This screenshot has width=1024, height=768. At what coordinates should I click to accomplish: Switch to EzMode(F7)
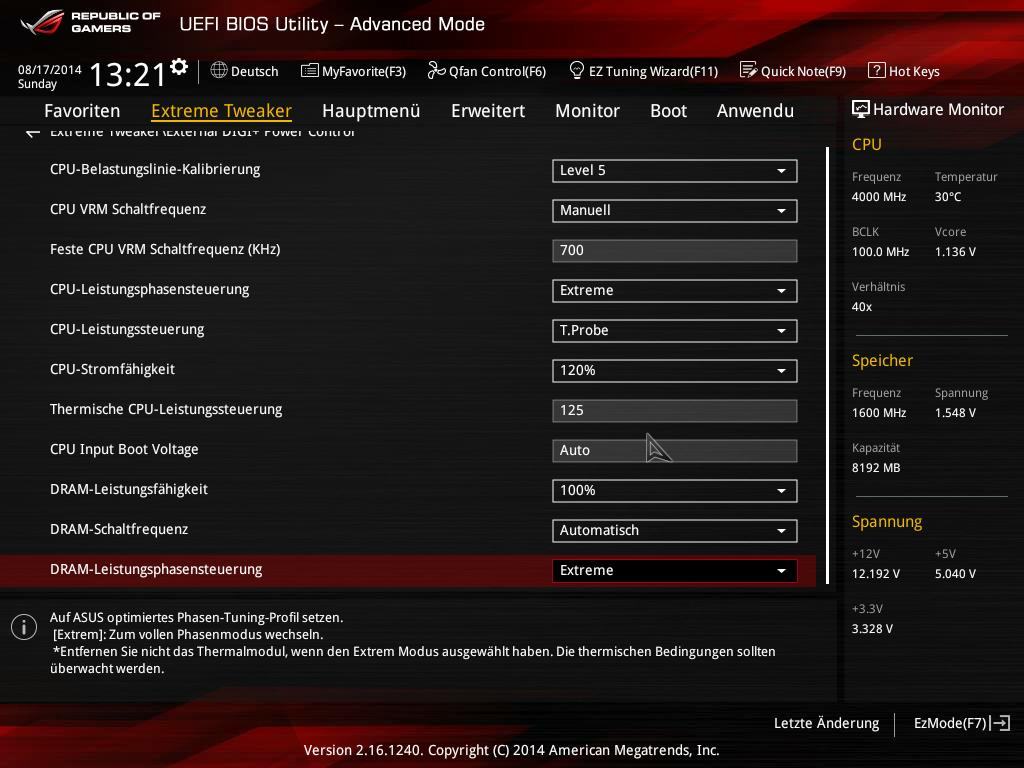950,723
